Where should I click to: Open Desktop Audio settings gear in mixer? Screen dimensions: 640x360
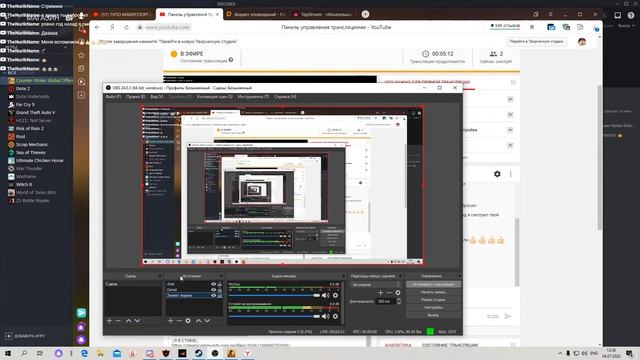click(x=335, y=316)
